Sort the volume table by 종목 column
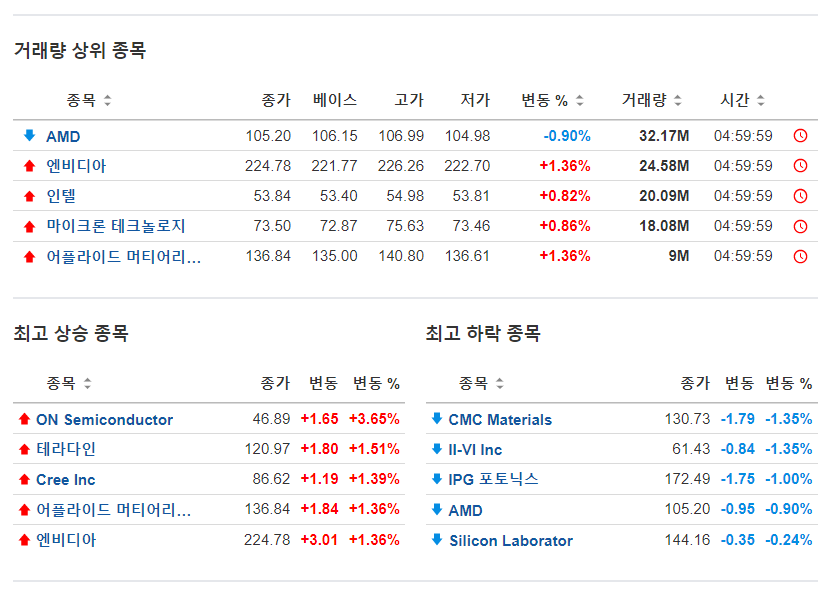Image resolution: width=831 pixels, height=595 pixels. coord(108,100)
